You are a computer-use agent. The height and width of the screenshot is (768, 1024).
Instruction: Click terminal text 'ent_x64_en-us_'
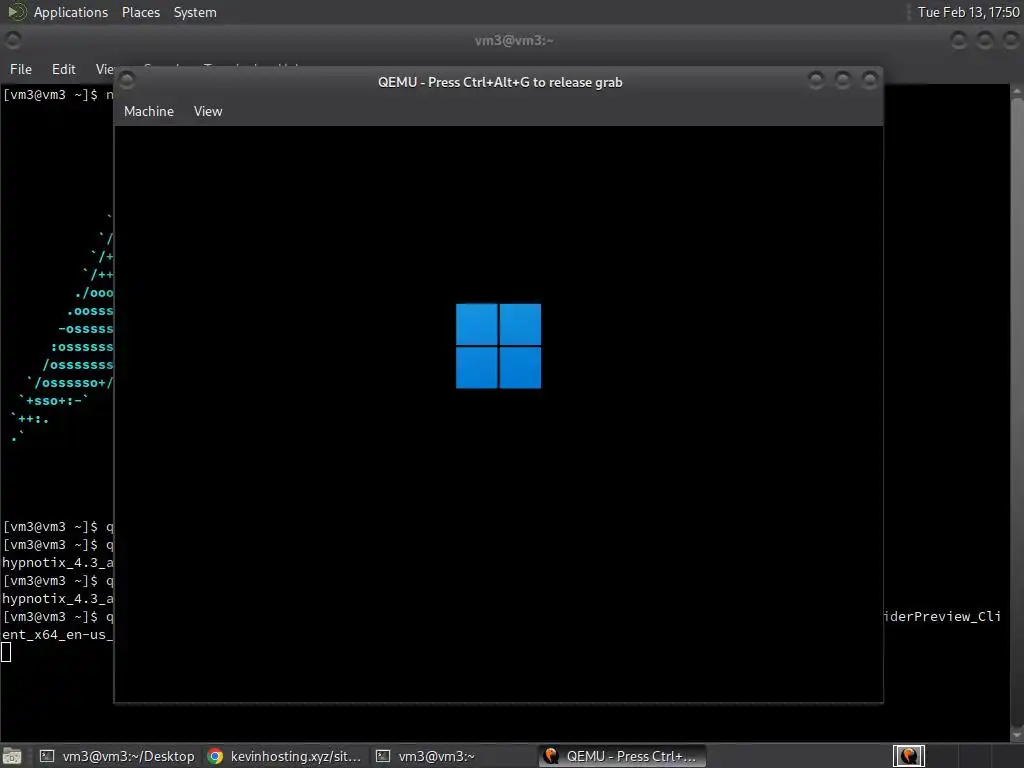pos(57,635)
